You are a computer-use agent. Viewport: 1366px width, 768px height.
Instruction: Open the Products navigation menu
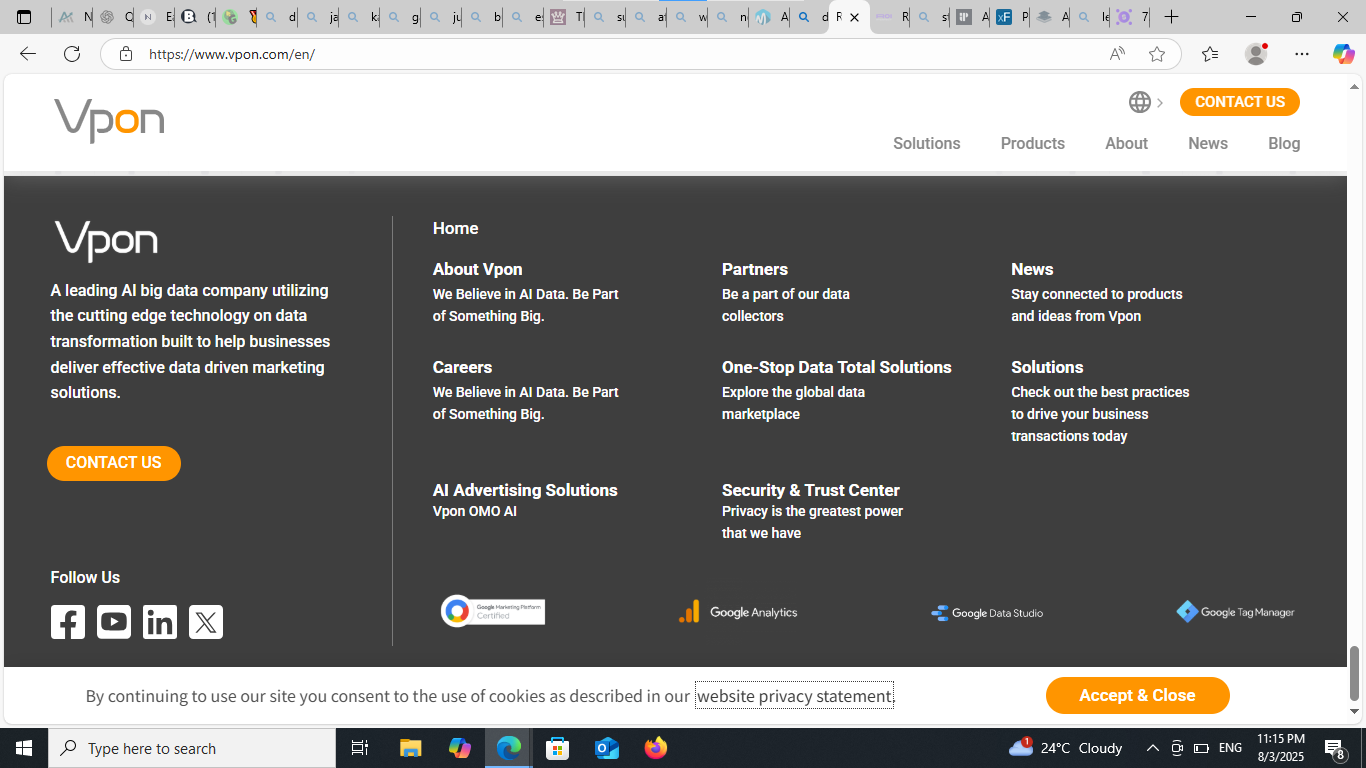(1032, 143)
